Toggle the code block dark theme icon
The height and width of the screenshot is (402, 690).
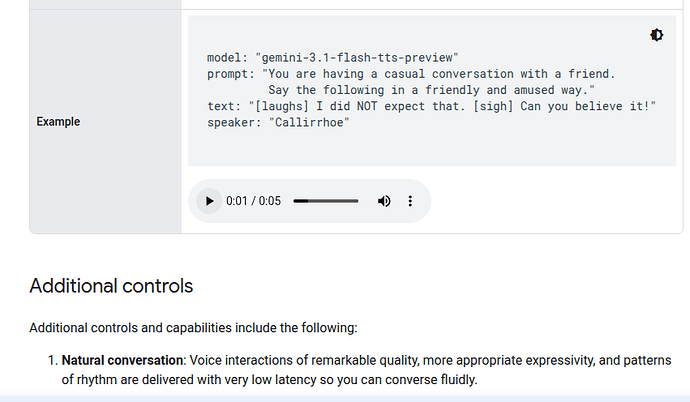656,35
